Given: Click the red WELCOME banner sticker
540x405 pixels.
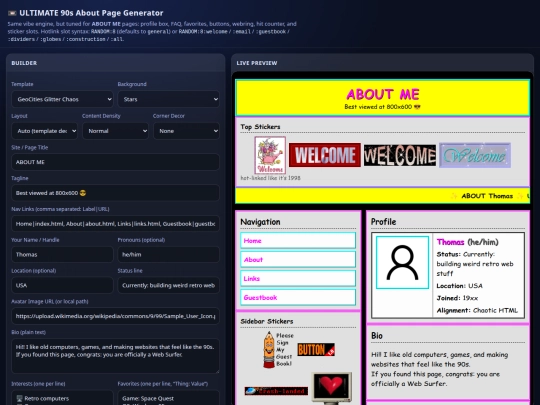Looking at the screenshot, I should click(325, 155).
